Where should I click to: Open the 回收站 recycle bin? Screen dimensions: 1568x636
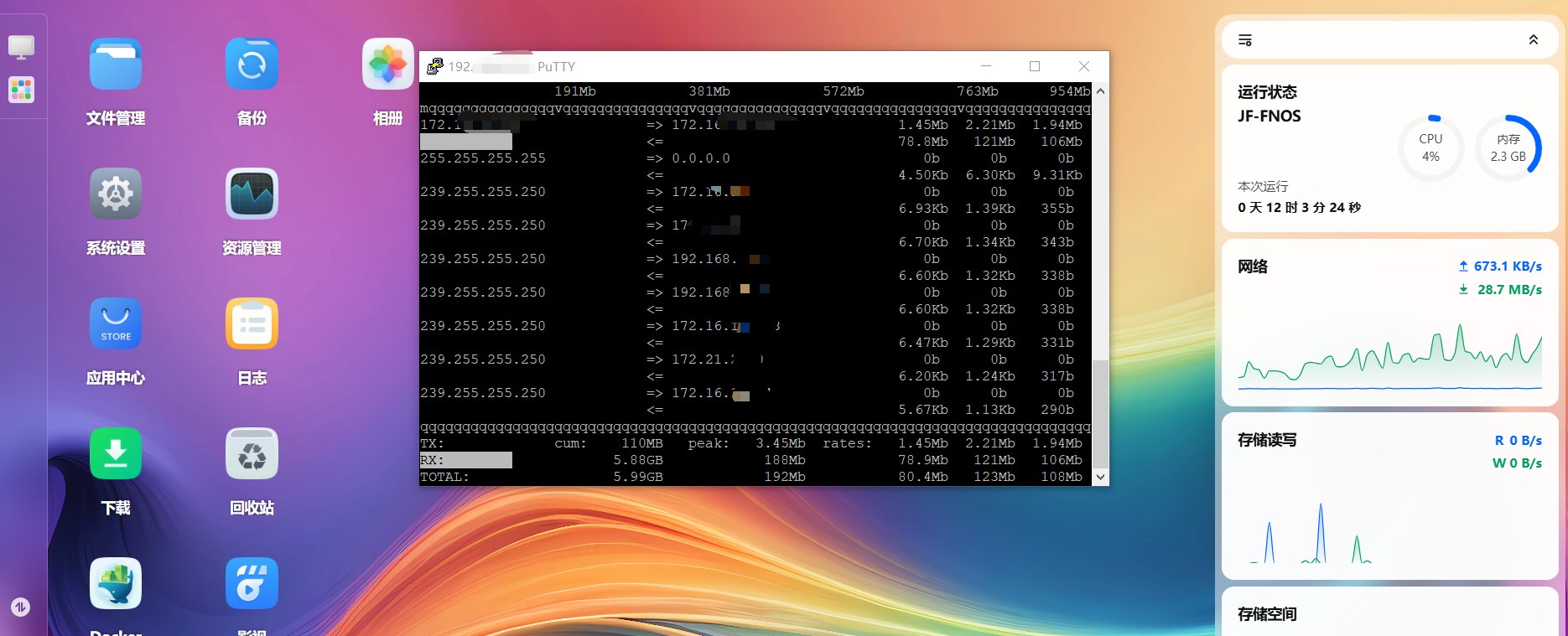tap(252, 453)
